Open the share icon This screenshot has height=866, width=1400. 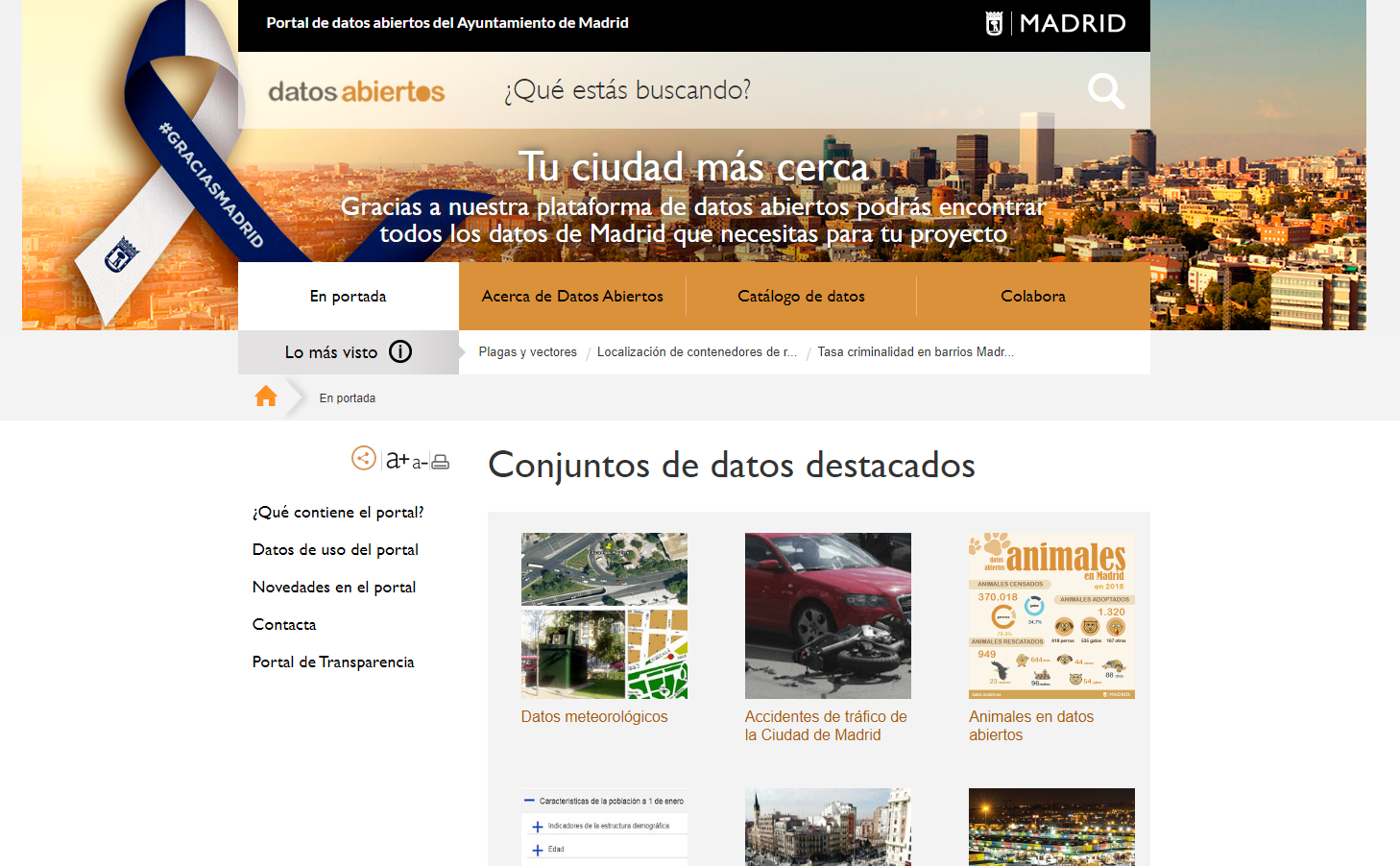(x=363, y=458)
